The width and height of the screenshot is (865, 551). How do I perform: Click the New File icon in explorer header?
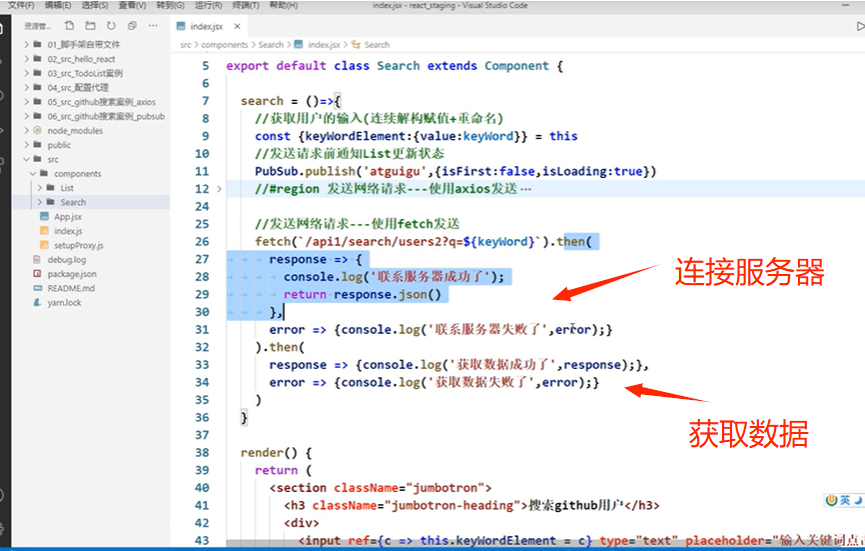coord(69,25)
